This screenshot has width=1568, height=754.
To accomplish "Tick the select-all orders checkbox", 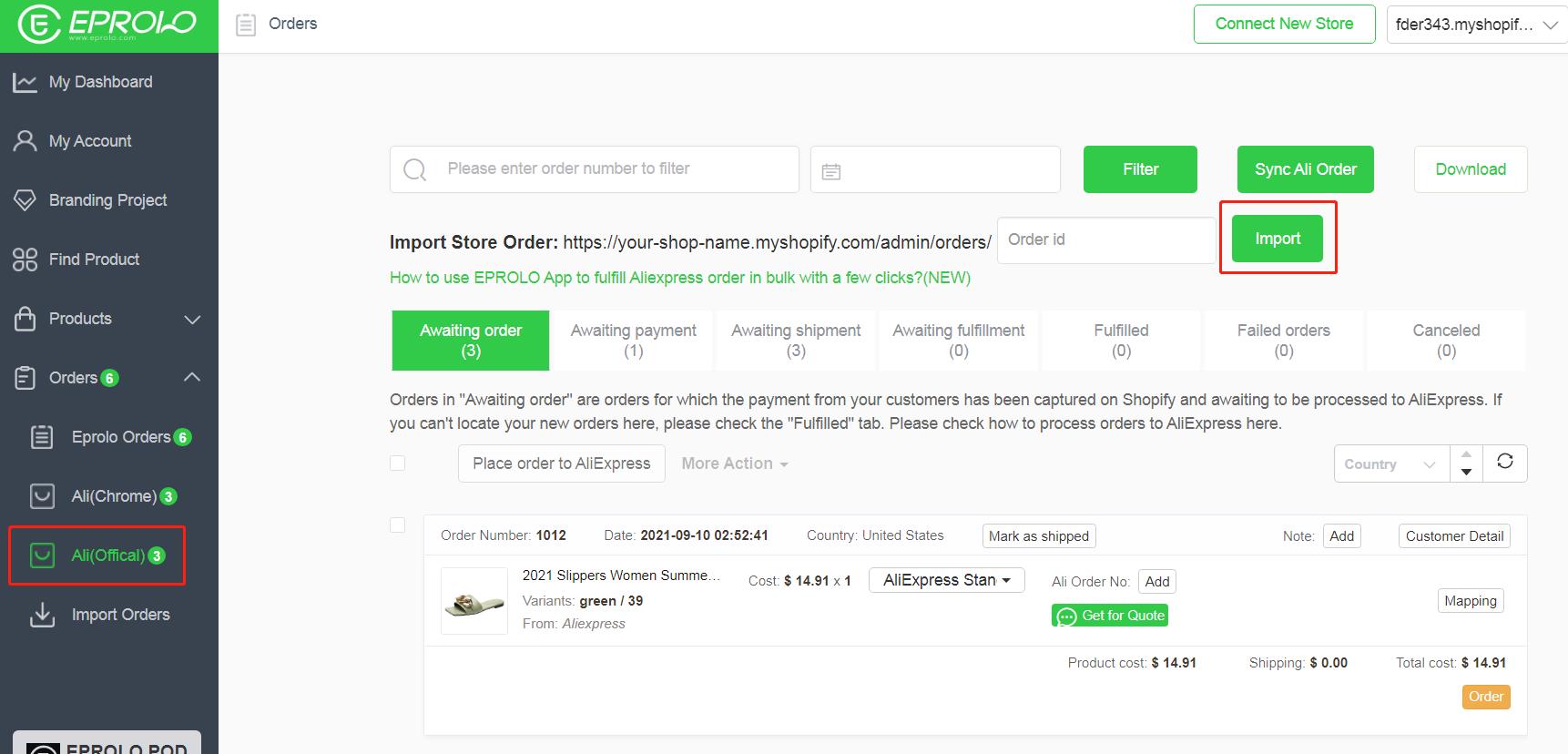I will coord(397,464).
